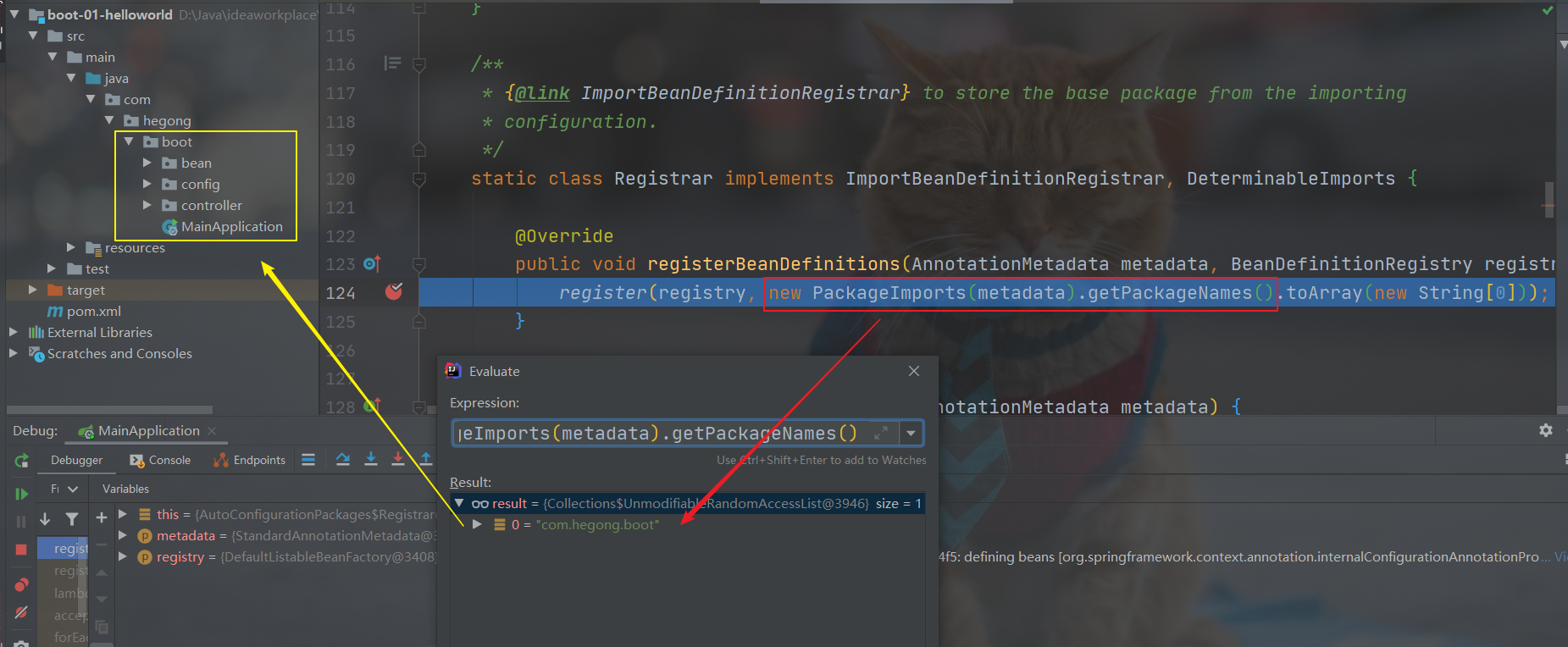1568x647 pixels.
Task: Click the line 120 fold marker
Action: click(418, 179)
